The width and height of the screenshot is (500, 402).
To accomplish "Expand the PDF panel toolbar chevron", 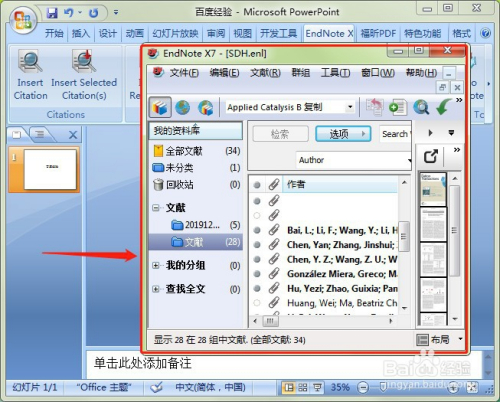I will pyautogui.click(x=457, y=150).
